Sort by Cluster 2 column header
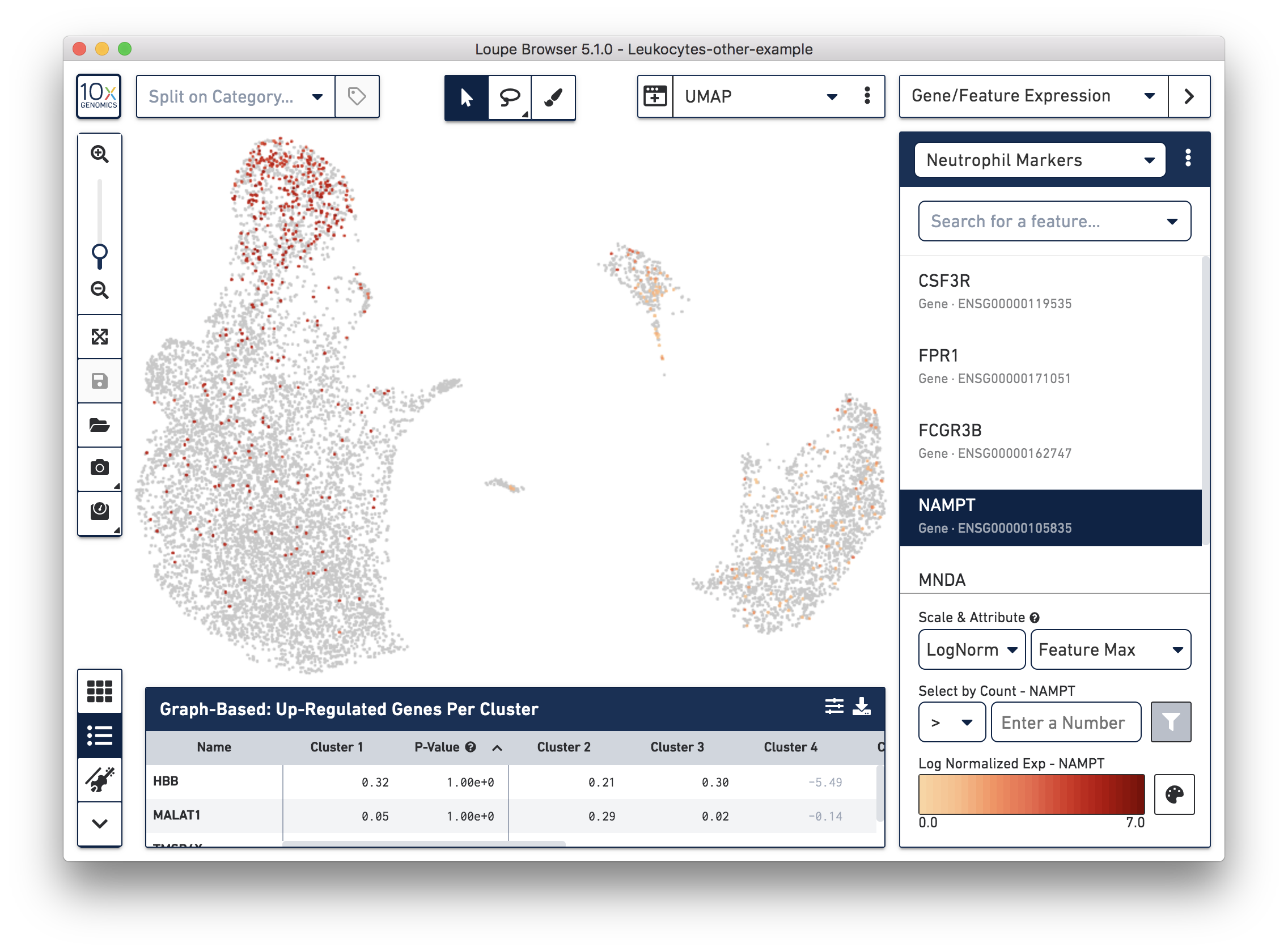 point(563,747)
